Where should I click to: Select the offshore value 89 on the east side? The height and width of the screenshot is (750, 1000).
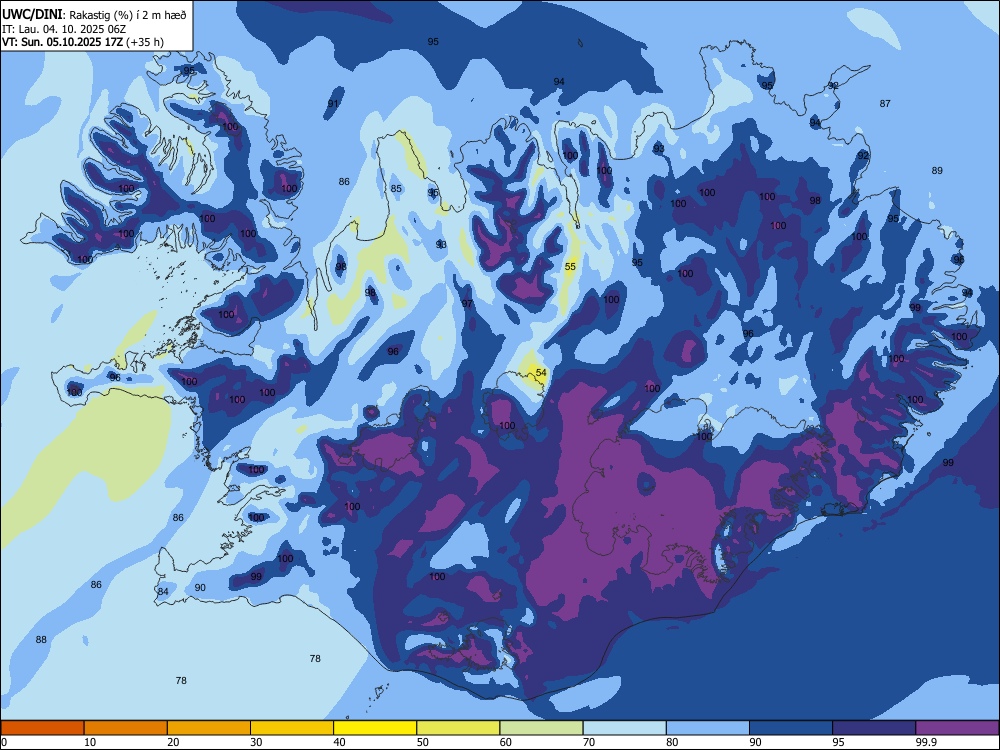pos(937,170)
